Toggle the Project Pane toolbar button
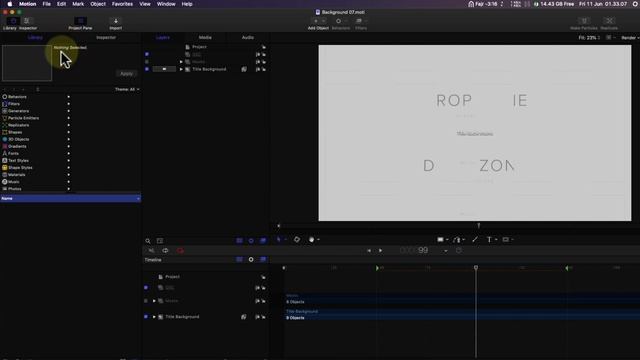Image resolution: width=640 pixels, height=360 pixels. [80, 23]
